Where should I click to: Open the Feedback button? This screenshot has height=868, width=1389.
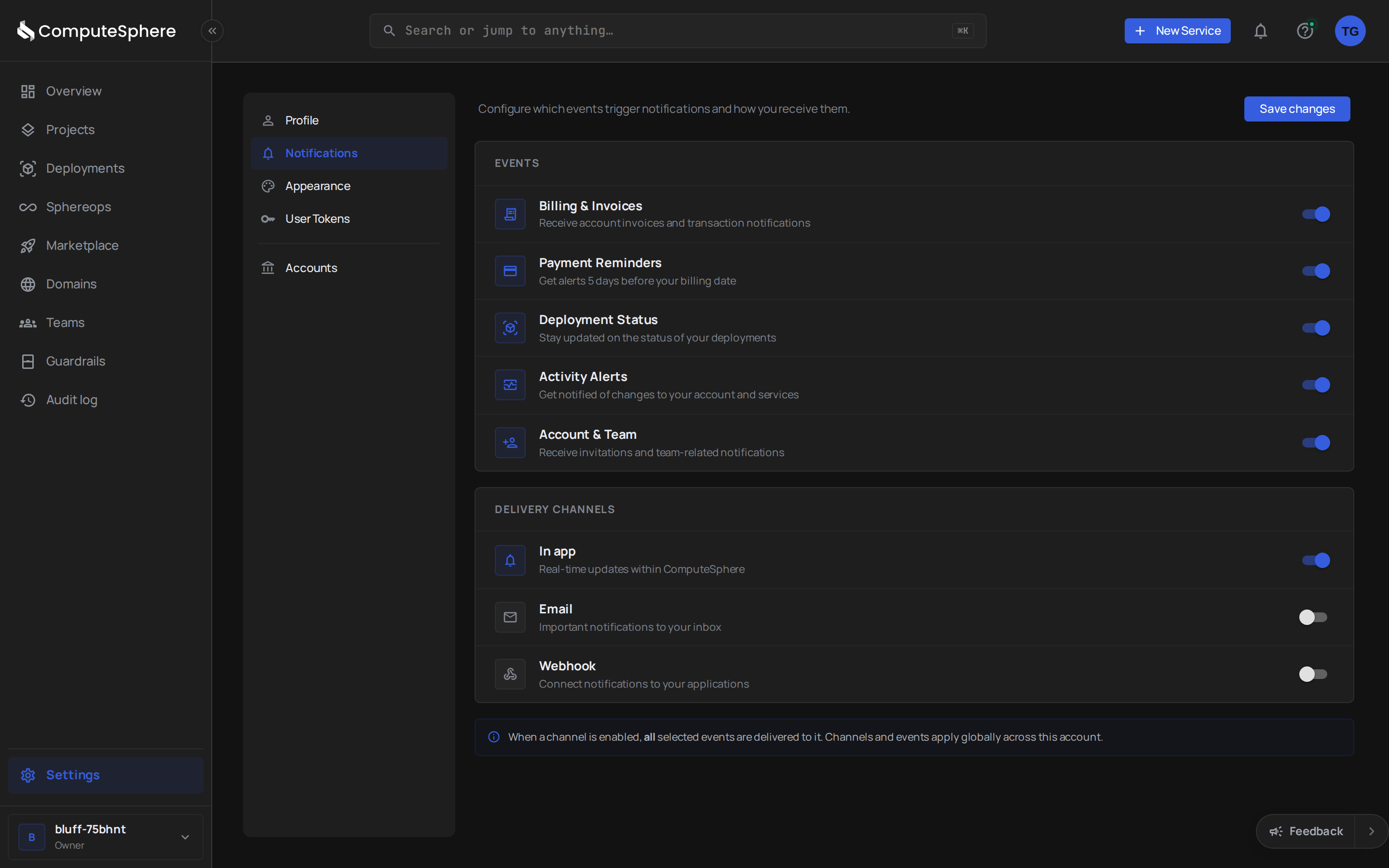click(1306, 831)
